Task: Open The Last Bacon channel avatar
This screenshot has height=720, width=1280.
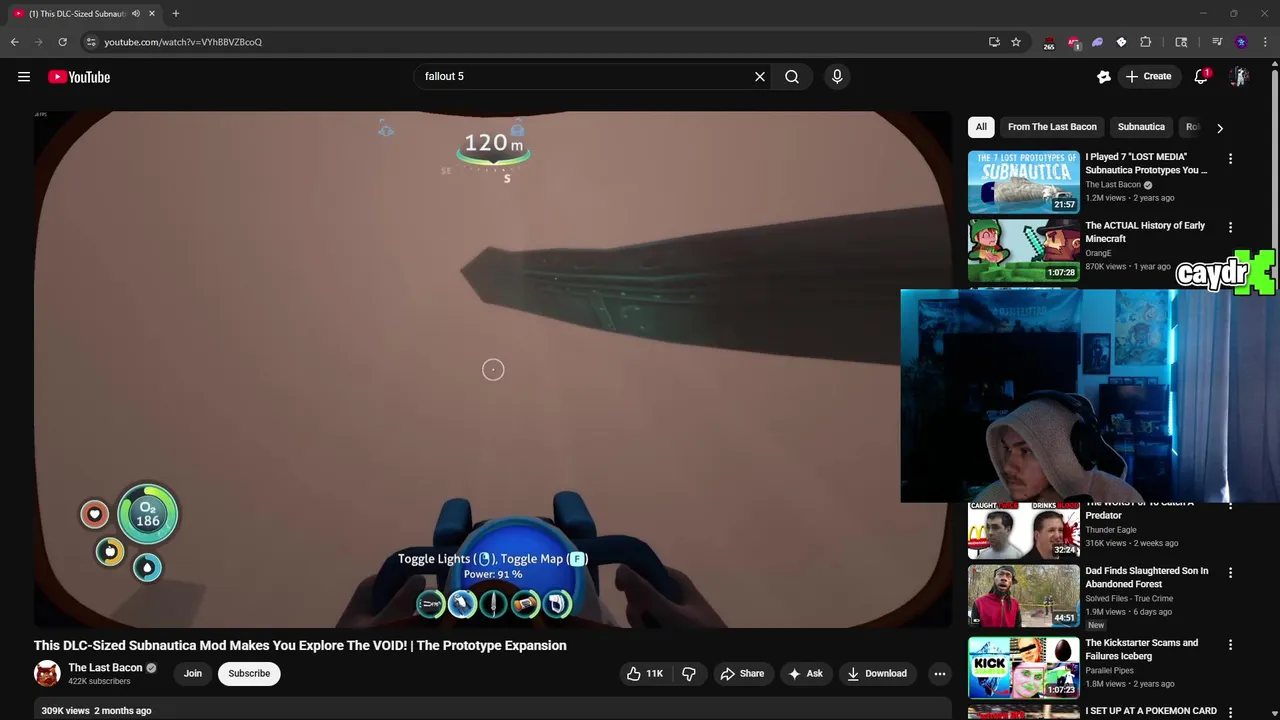Action: (x=47, y=673)
